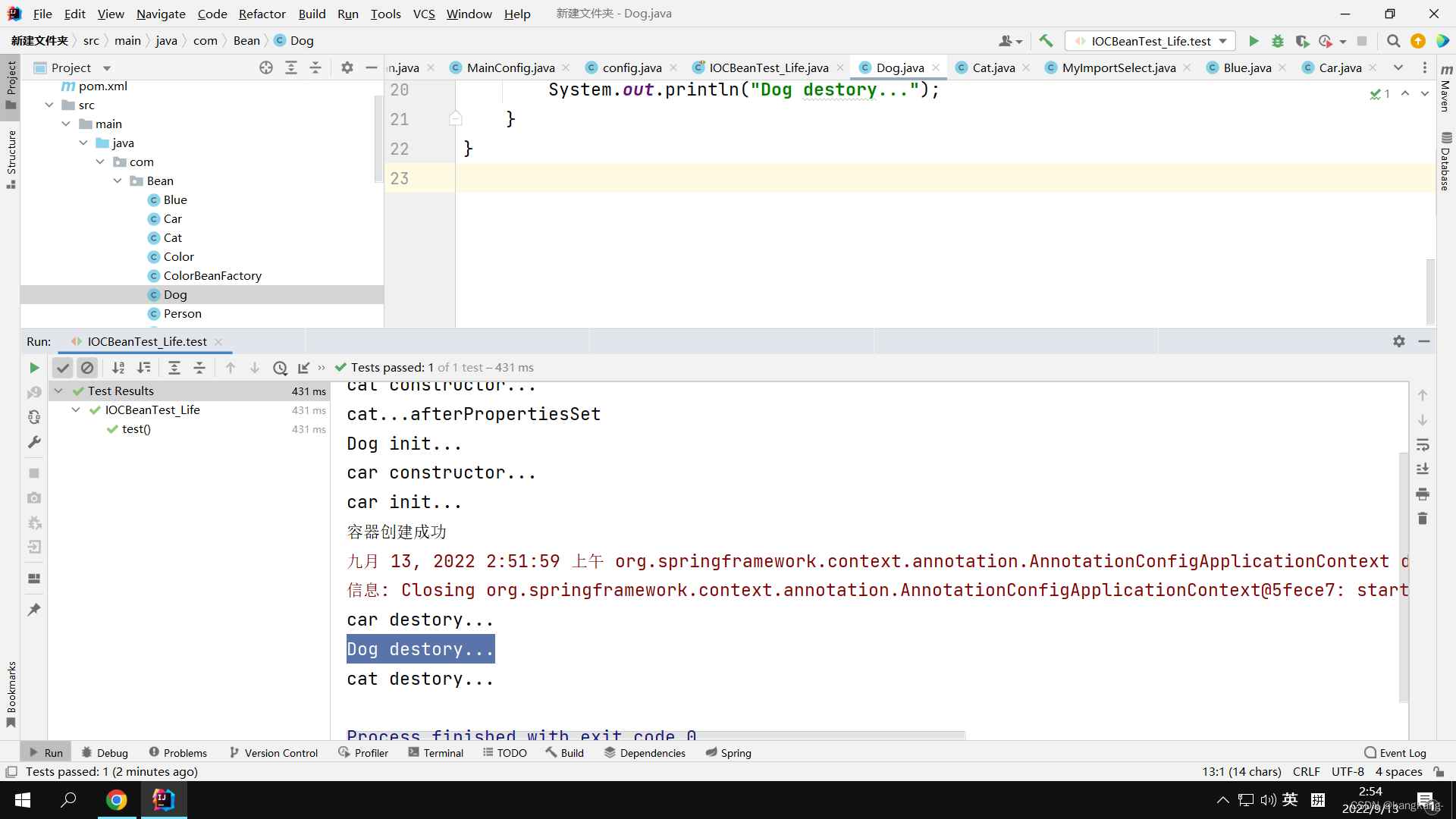Collapse the Bean folder in the project tree

(x=118, y=180)
